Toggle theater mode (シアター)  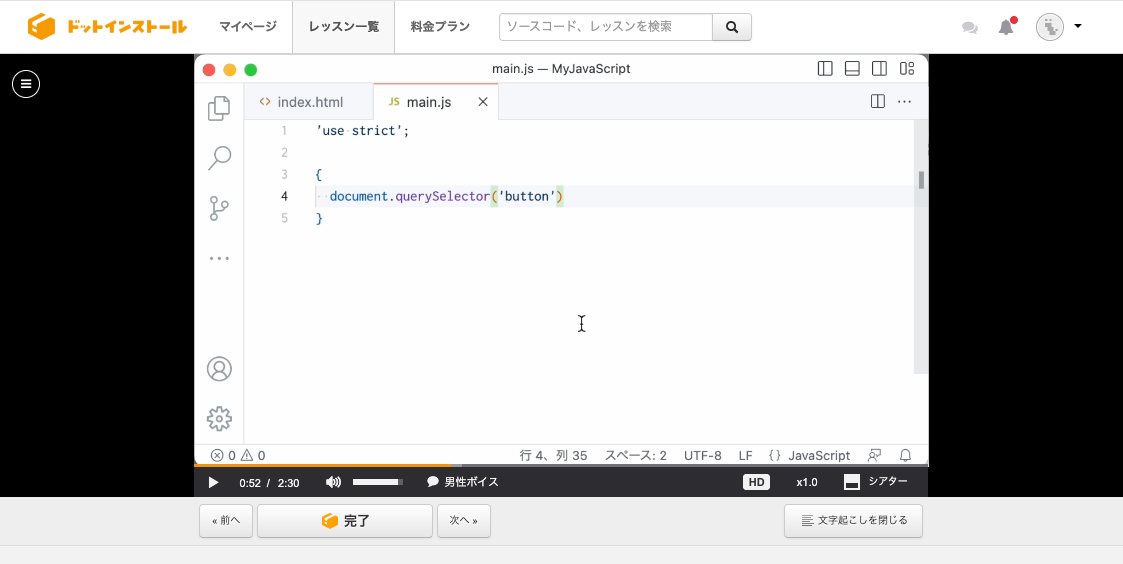876,482
